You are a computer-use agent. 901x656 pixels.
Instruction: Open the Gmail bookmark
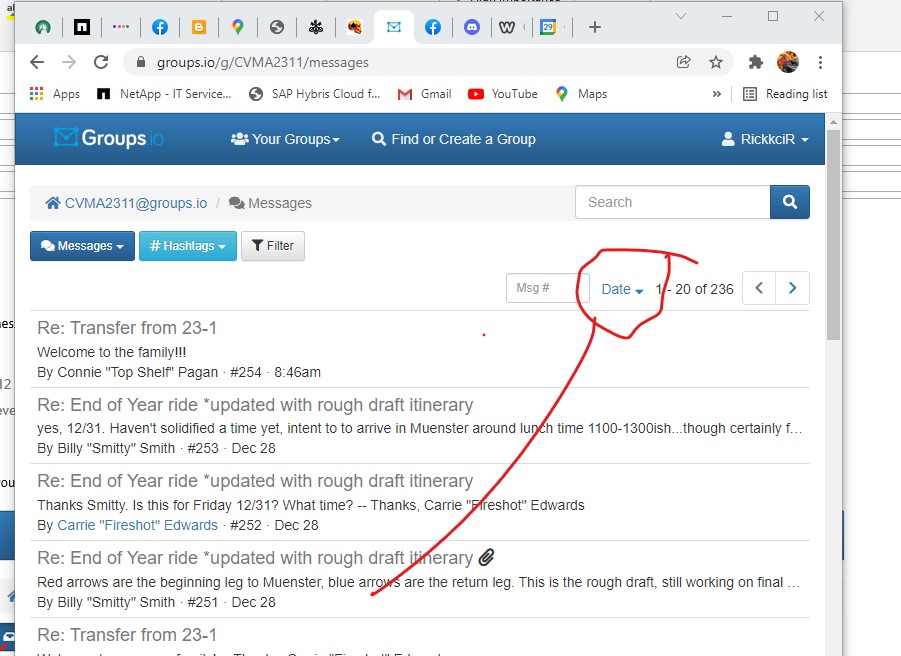425,94
